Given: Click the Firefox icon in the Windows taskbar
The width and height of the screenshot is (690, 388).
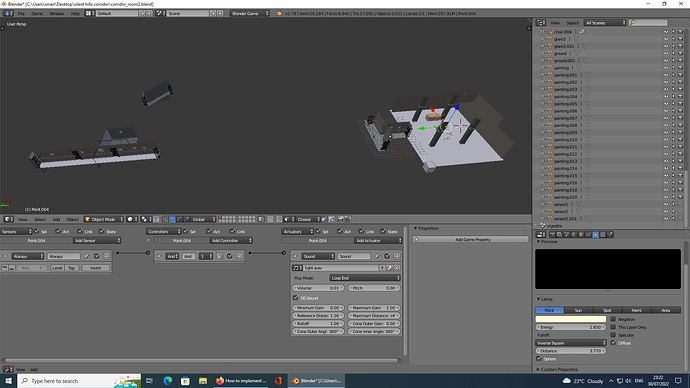Looking at the screenshot, I should tap(220, 381).
